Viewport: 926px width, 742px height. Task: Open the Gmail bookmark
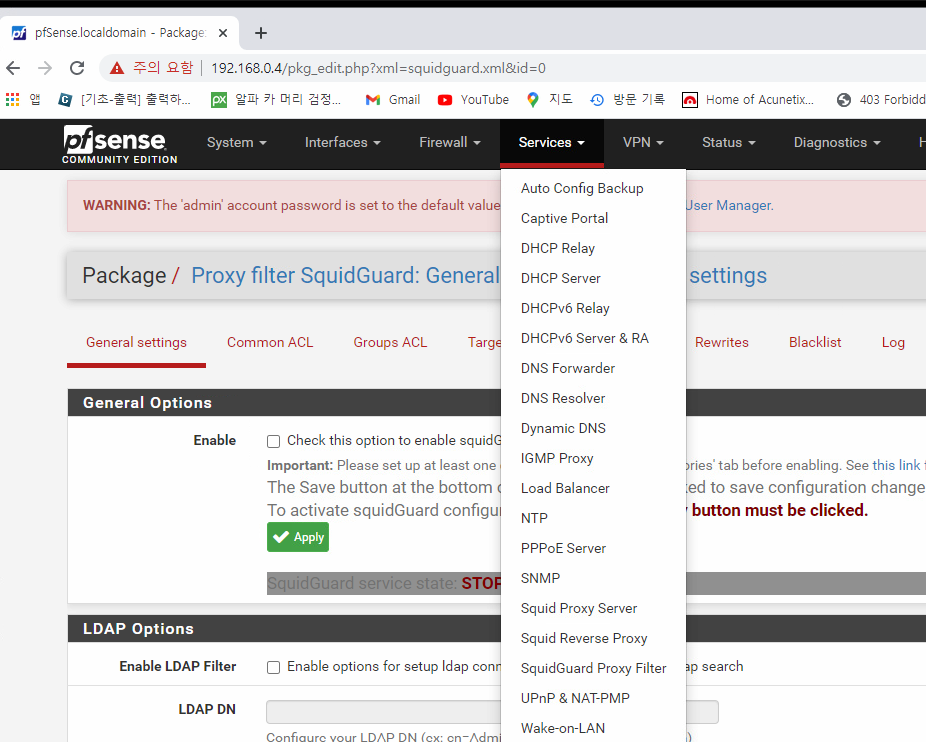(393, 99)
